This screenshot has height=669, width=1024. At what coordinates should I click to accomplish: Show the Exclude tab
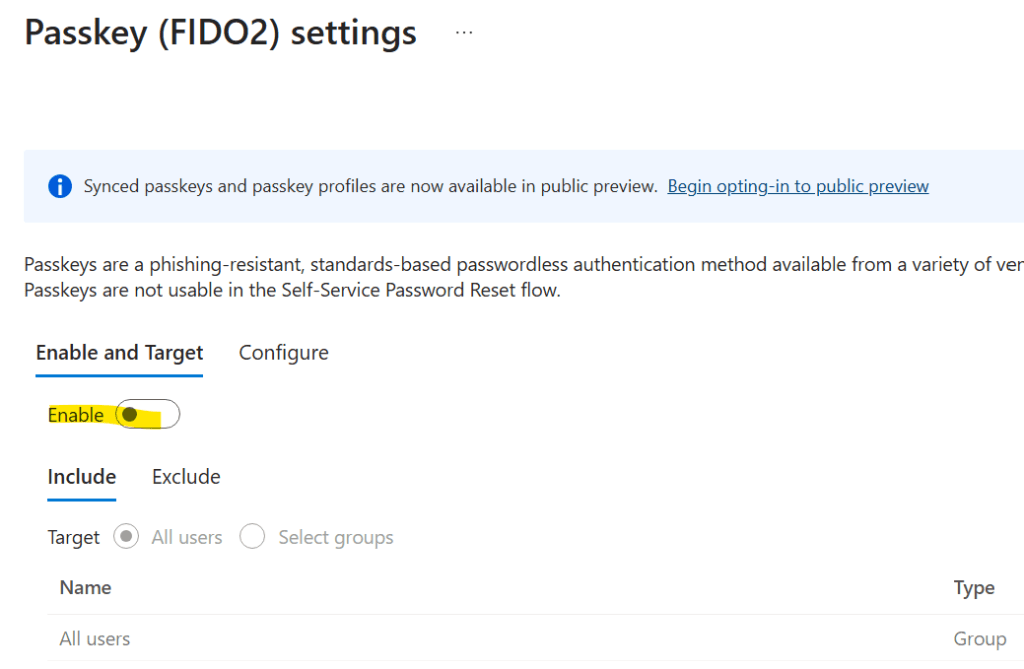186,477
